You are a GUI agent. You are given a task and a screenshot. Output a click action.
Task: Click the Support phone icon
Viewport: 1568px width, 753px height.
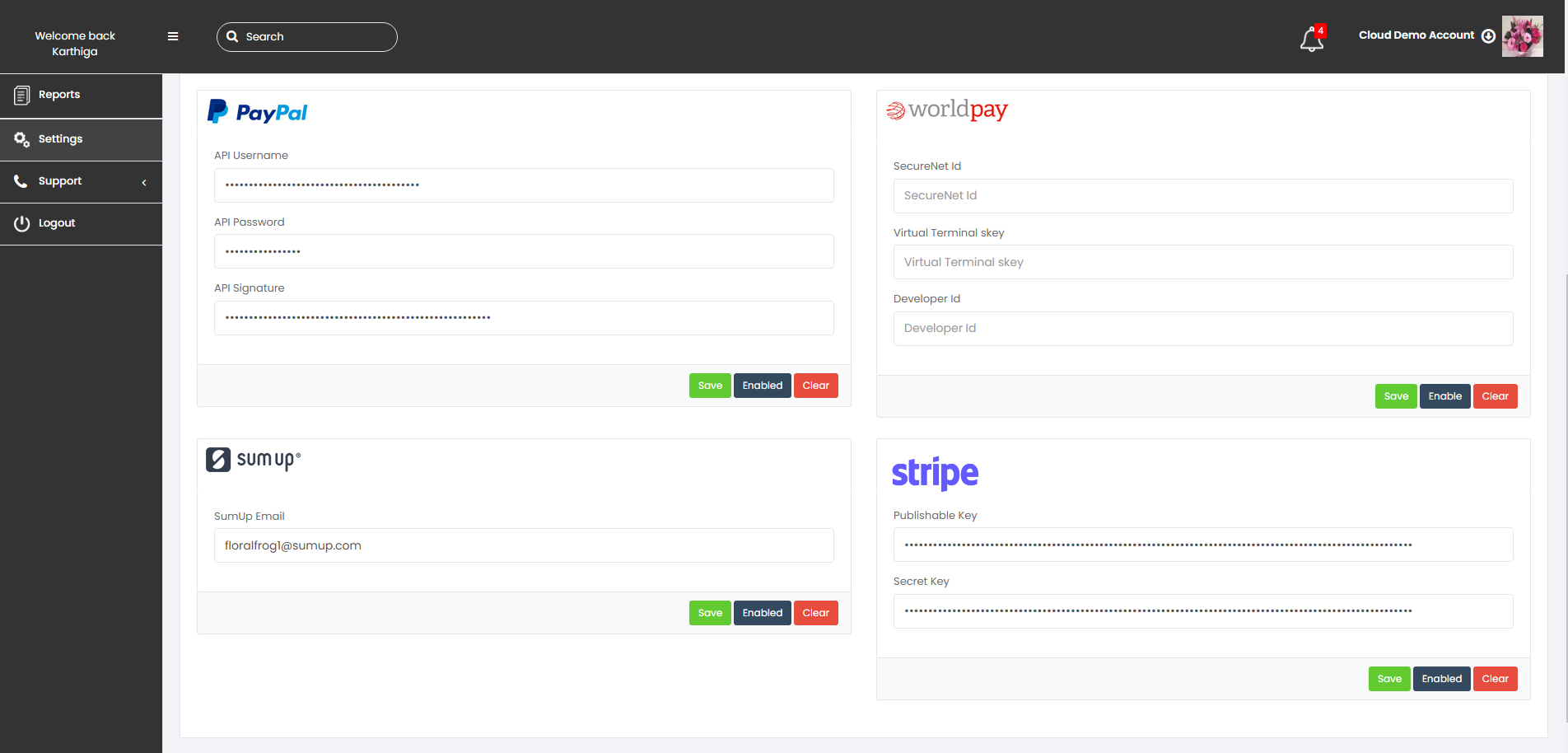21,181
